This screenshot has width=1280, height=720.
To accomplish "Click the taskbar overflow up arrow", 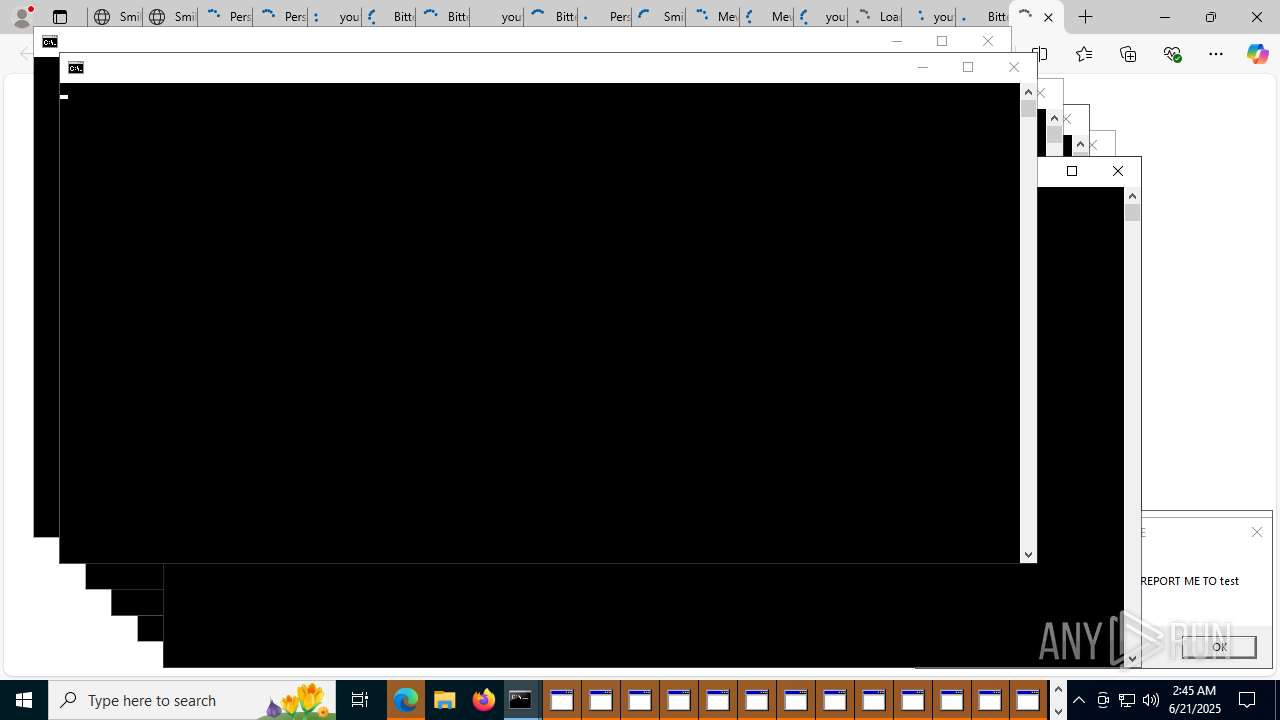I will pos(1058,689).
